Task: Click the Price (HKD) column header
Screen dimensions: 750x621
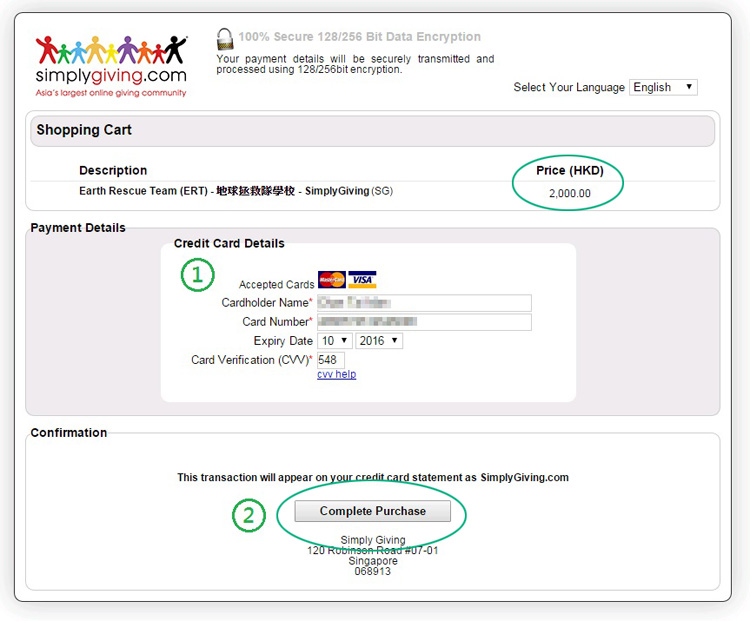Action: [570, 170]
